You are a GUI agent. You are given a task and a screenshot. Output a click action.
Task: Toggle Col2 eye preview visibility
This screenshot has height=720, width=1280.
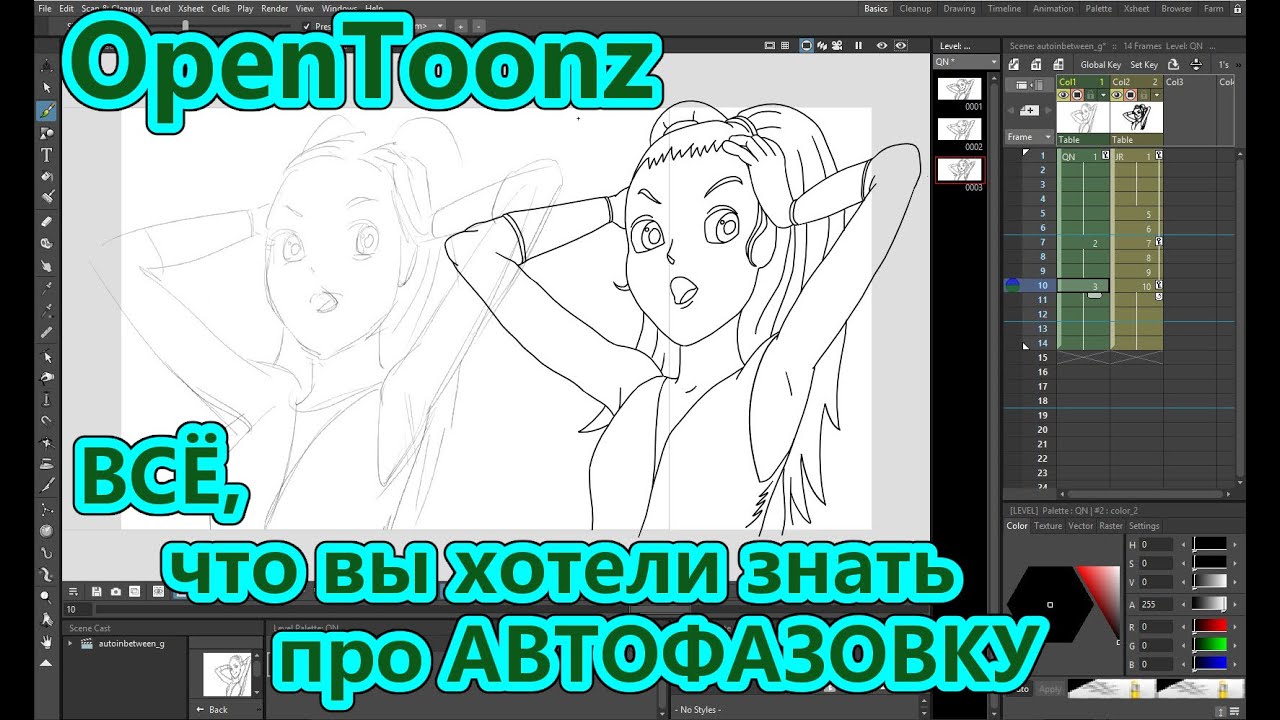[x=1118, y=95]
